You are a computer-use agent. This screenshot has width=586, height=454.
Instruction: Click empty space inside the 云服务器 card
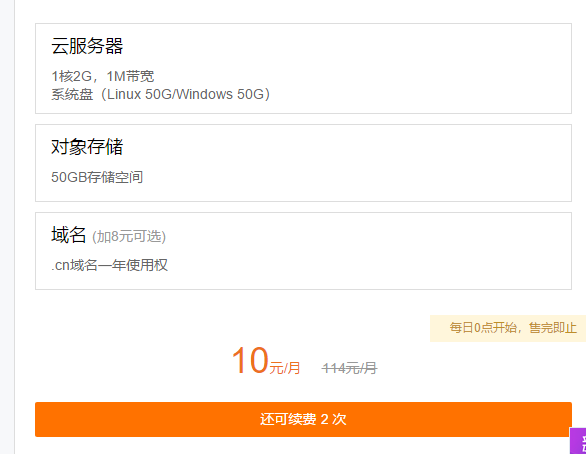411,68
